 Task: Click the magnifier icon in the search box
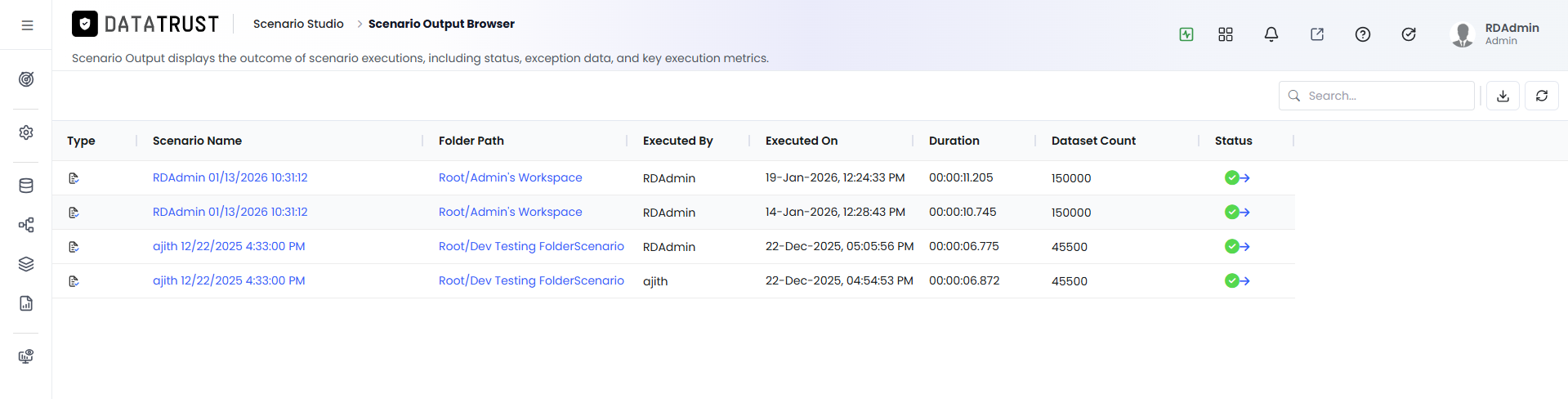coord(1294,96)
